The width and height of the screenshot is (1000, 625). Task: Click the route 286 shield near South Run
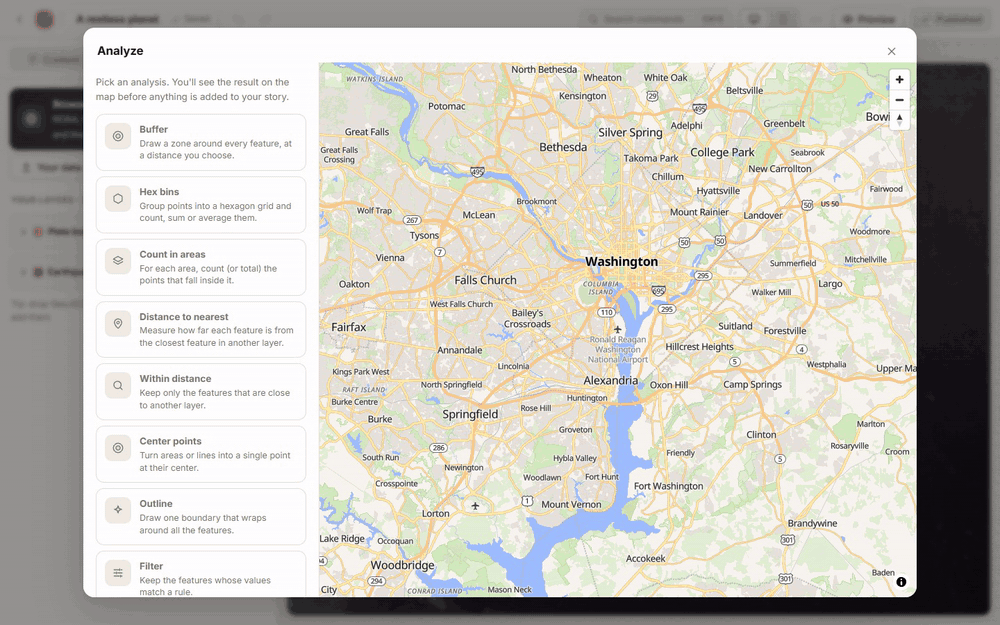pos(438,448)
